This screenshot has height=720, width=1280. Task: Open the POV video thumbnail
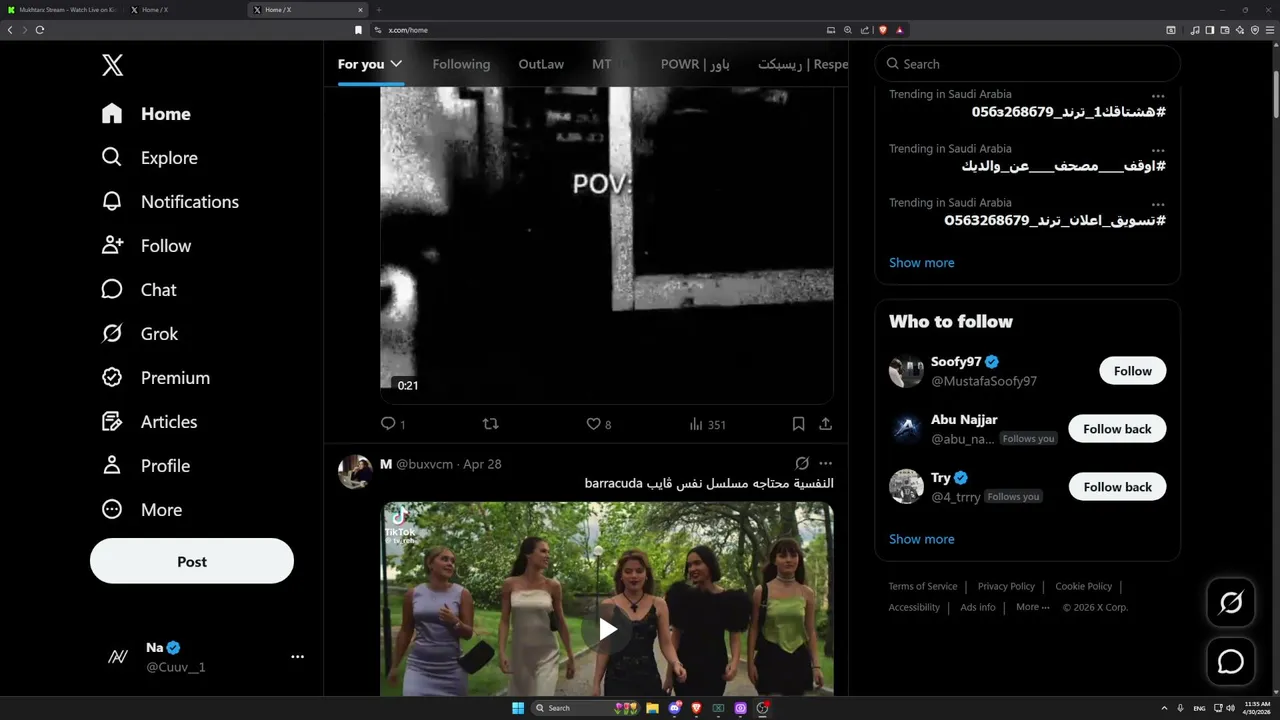coord(607,245)
